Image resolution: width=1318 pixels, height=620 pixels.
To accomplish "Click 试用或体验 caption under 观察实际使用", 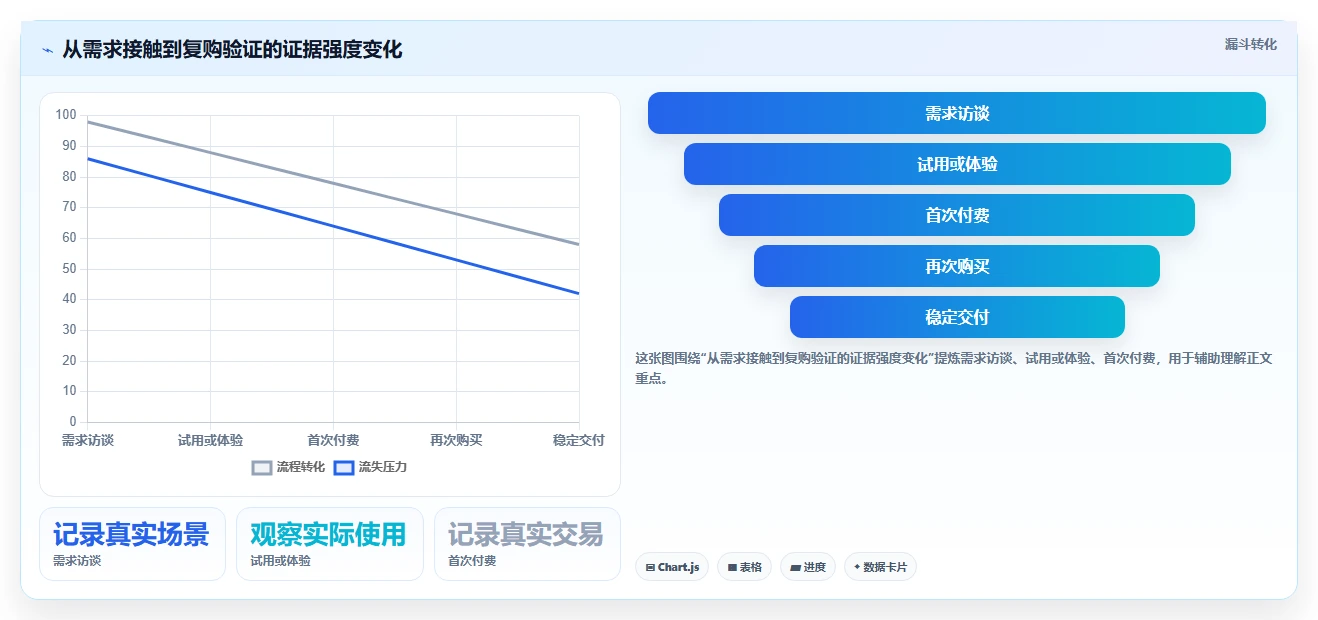I will pos(280,561).
